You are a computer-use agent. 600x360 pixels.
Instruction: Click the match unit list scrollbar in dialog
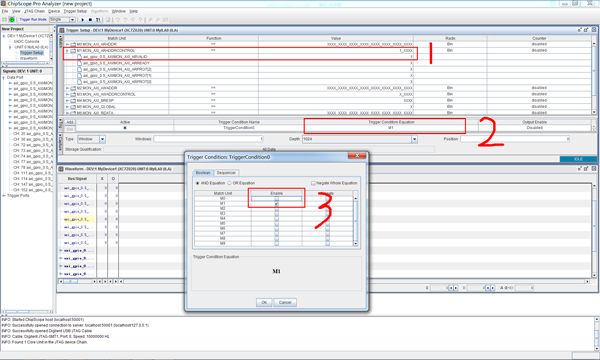click(x=355, y=221)
